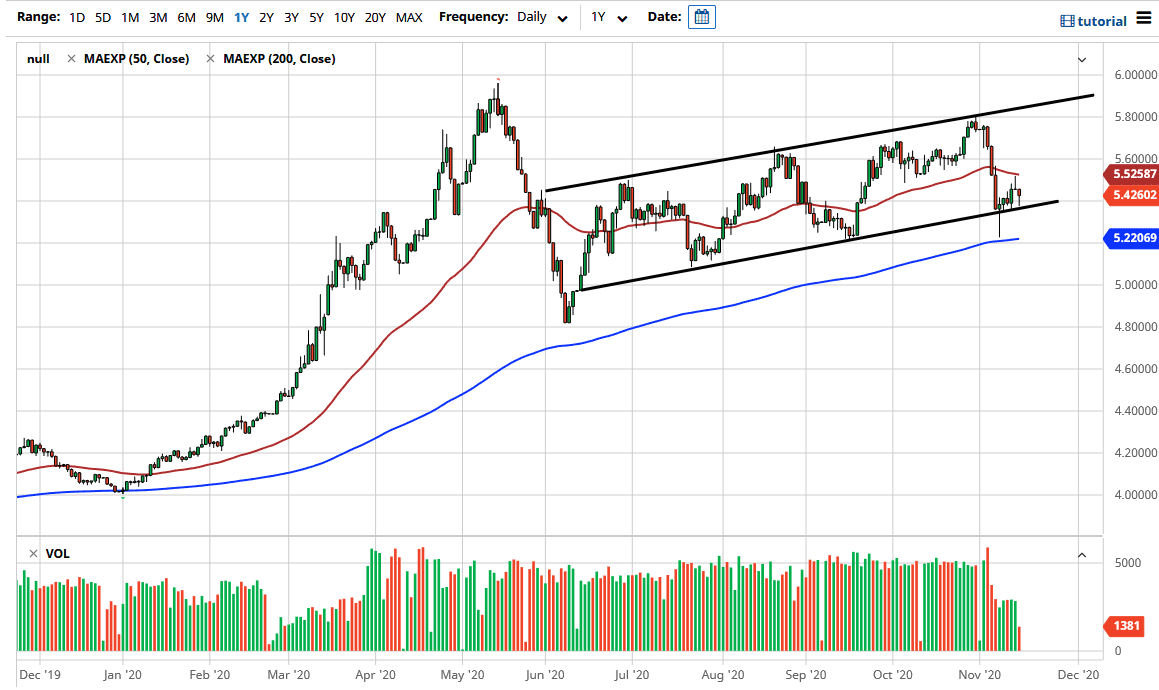The image size is (1159, 690).
Task: Select the 3M time range
Action: (x=156, y=17)
